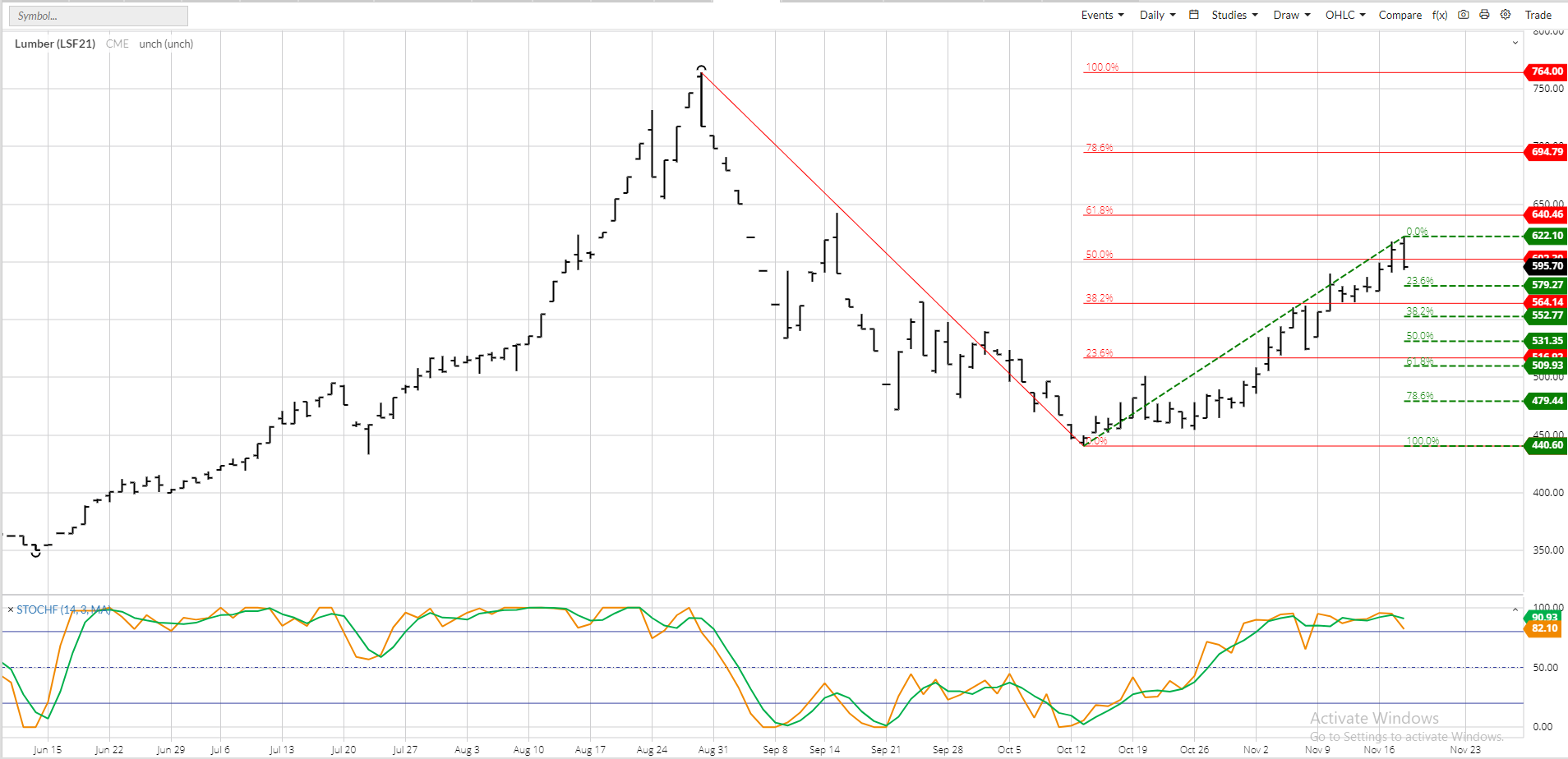Click the camera snapshot icon
Viewport: 1568px width, 759px height.
pyautogui.click(x=1464, y=15)
